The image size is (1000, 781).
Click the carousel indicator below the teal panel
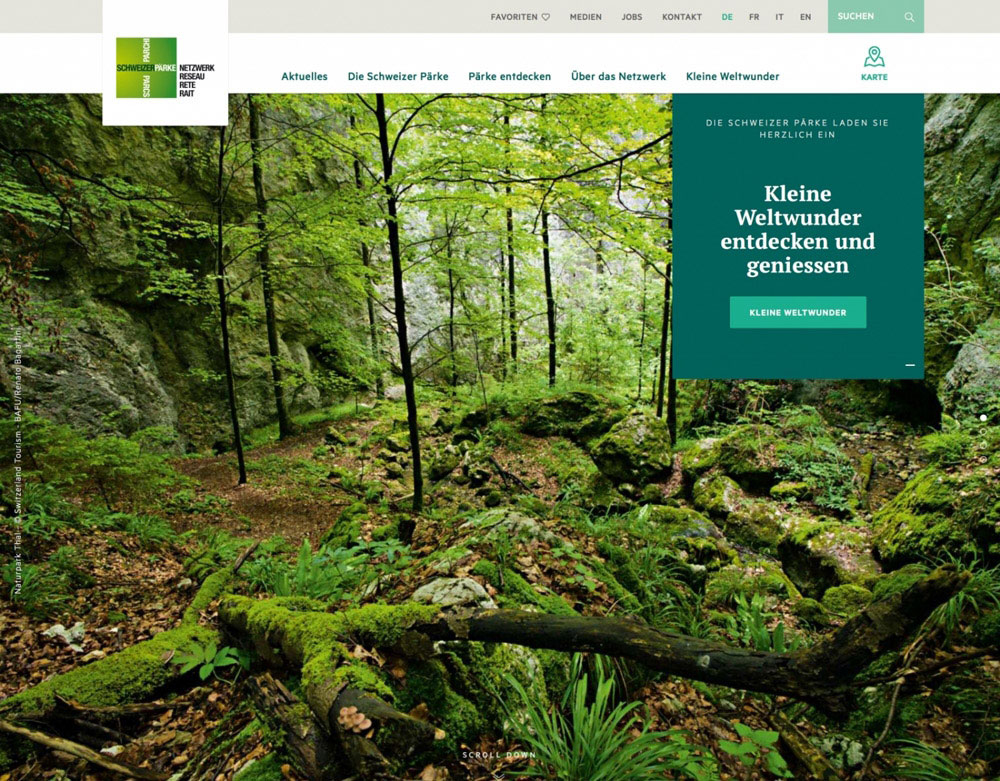(911, 365)
